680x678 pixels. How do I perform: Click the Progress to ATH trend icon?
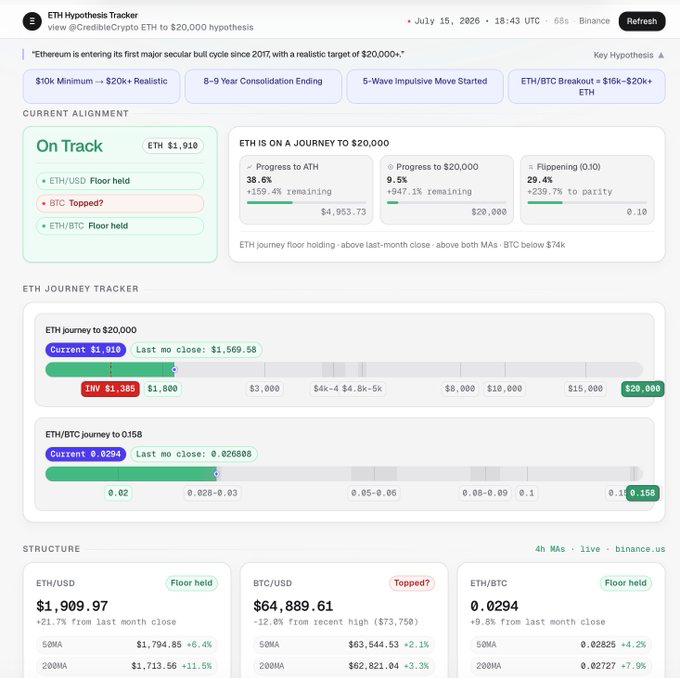pyautogui.click(x=249, y=167)
